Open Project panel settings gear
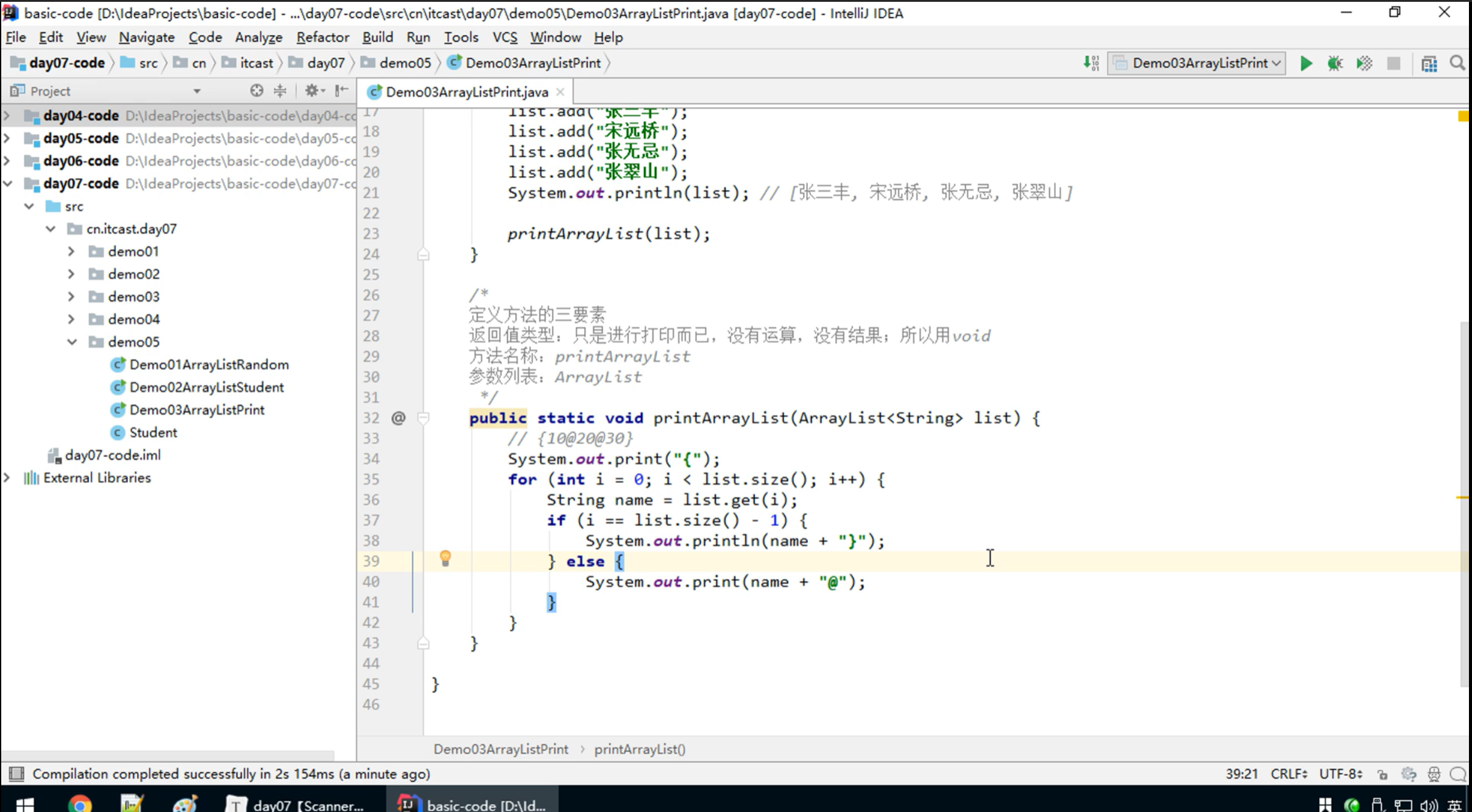This screenshot has height=812, width=1472. tap(312, 91)
